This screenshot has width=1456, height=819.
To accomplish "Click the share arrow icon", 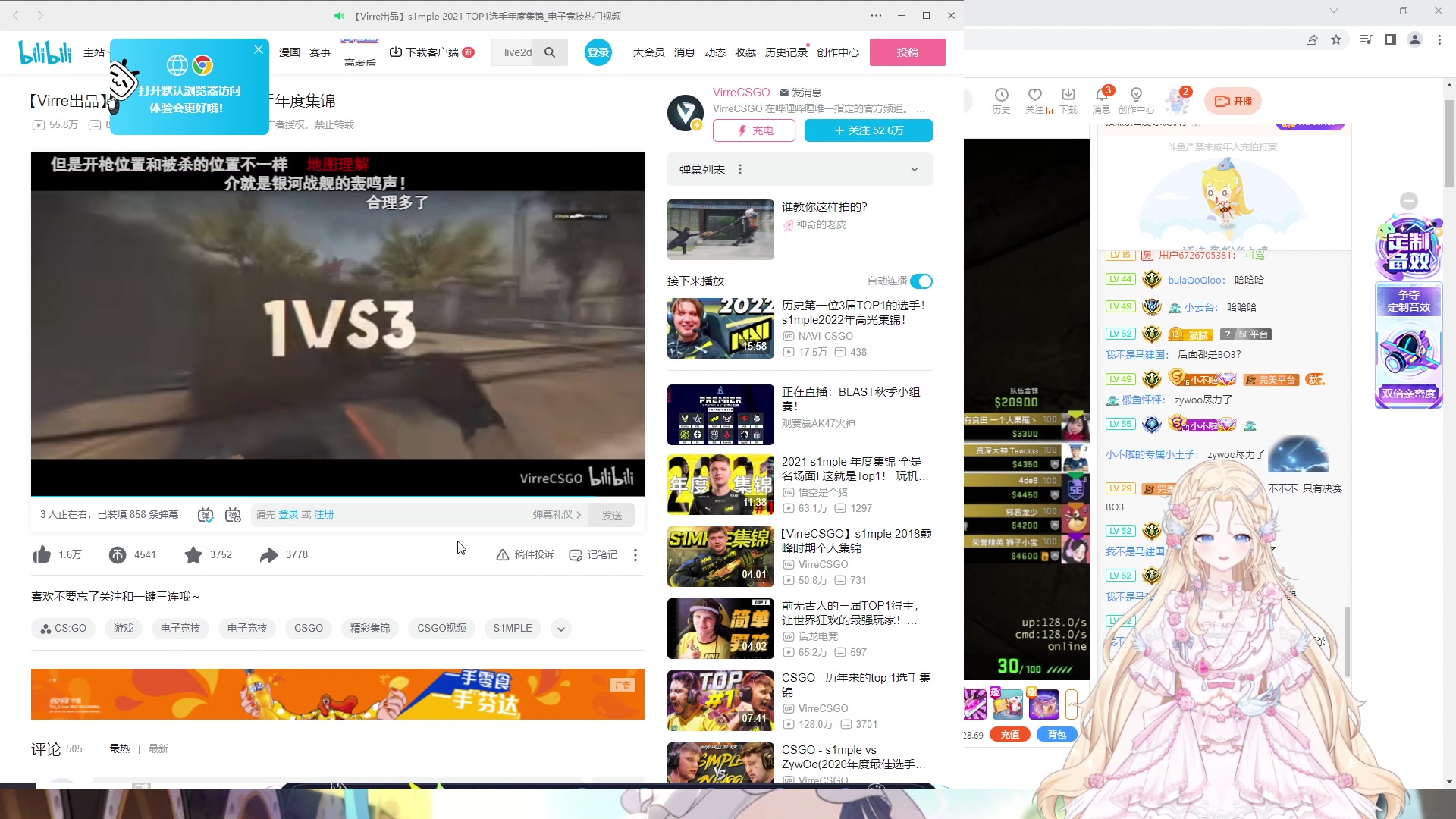I will coord(268,554).
